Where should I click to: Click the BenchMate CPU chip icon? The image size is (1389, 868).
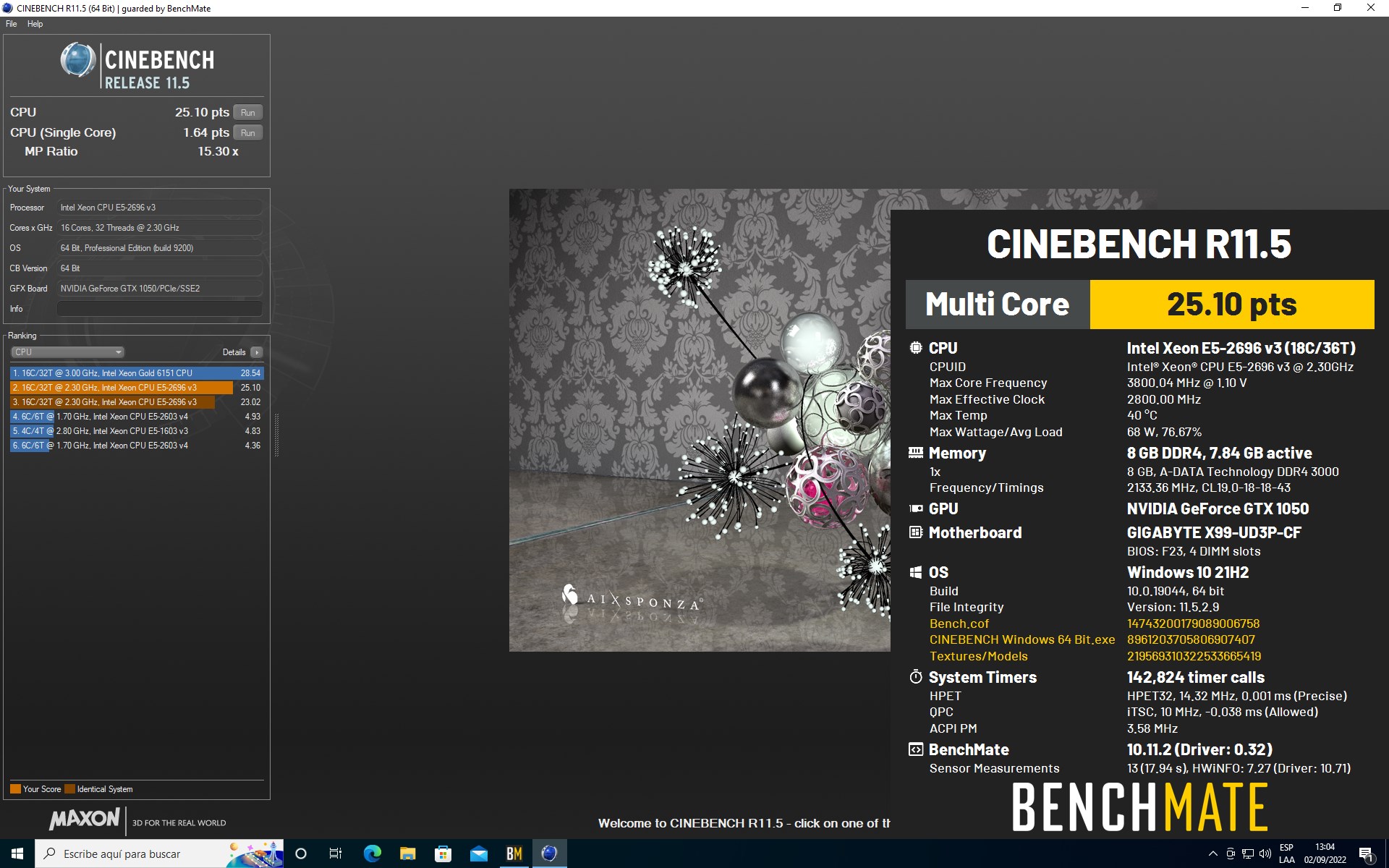click(916, 348)
